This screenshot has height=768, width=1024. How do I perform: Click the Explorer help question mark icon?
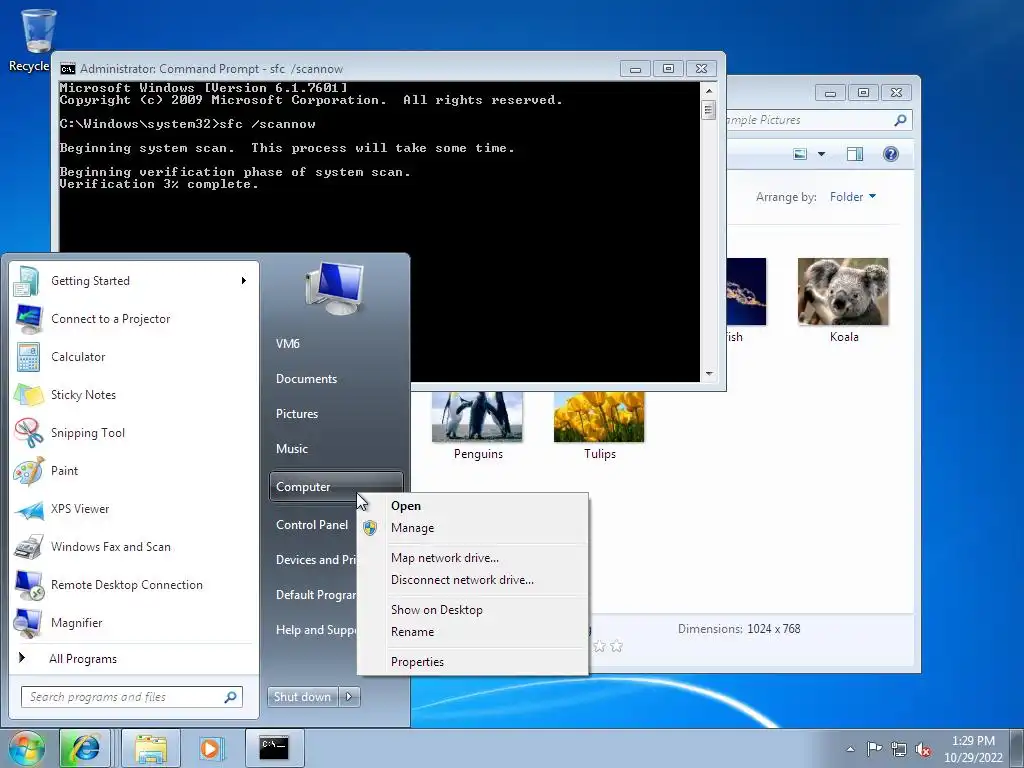[891, 154]
